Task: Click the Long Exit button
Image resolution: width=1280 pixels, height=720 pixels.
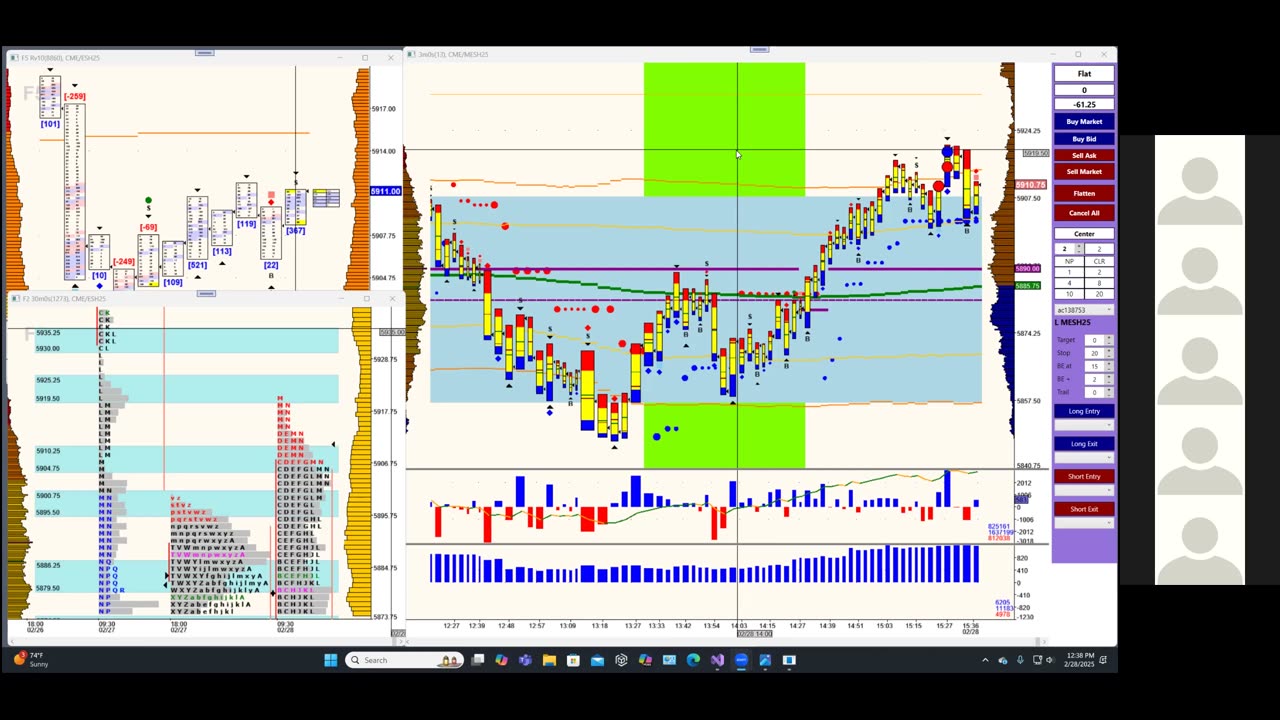Action: click(x=1084, y=444)
